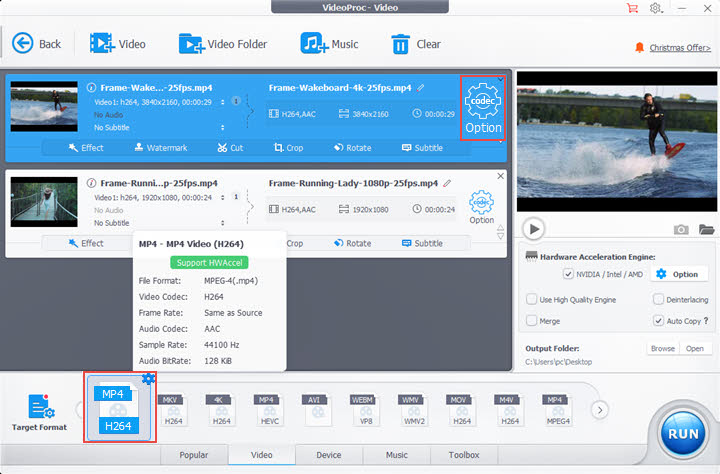Open the folder icon below preview
Screen dimensions: 720x474
707,229
